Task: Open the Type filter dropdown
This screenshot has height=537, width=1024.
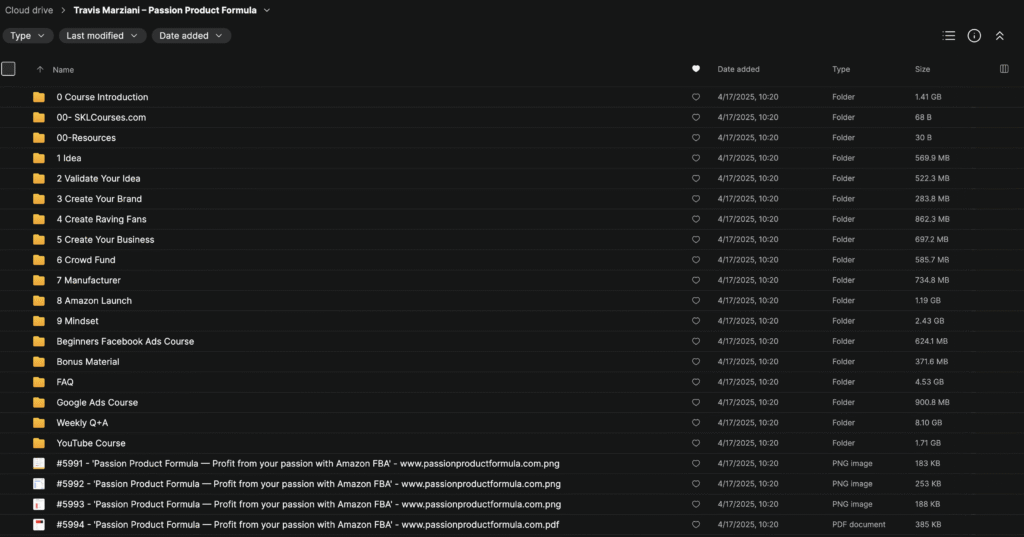Action: coord(28,36)
